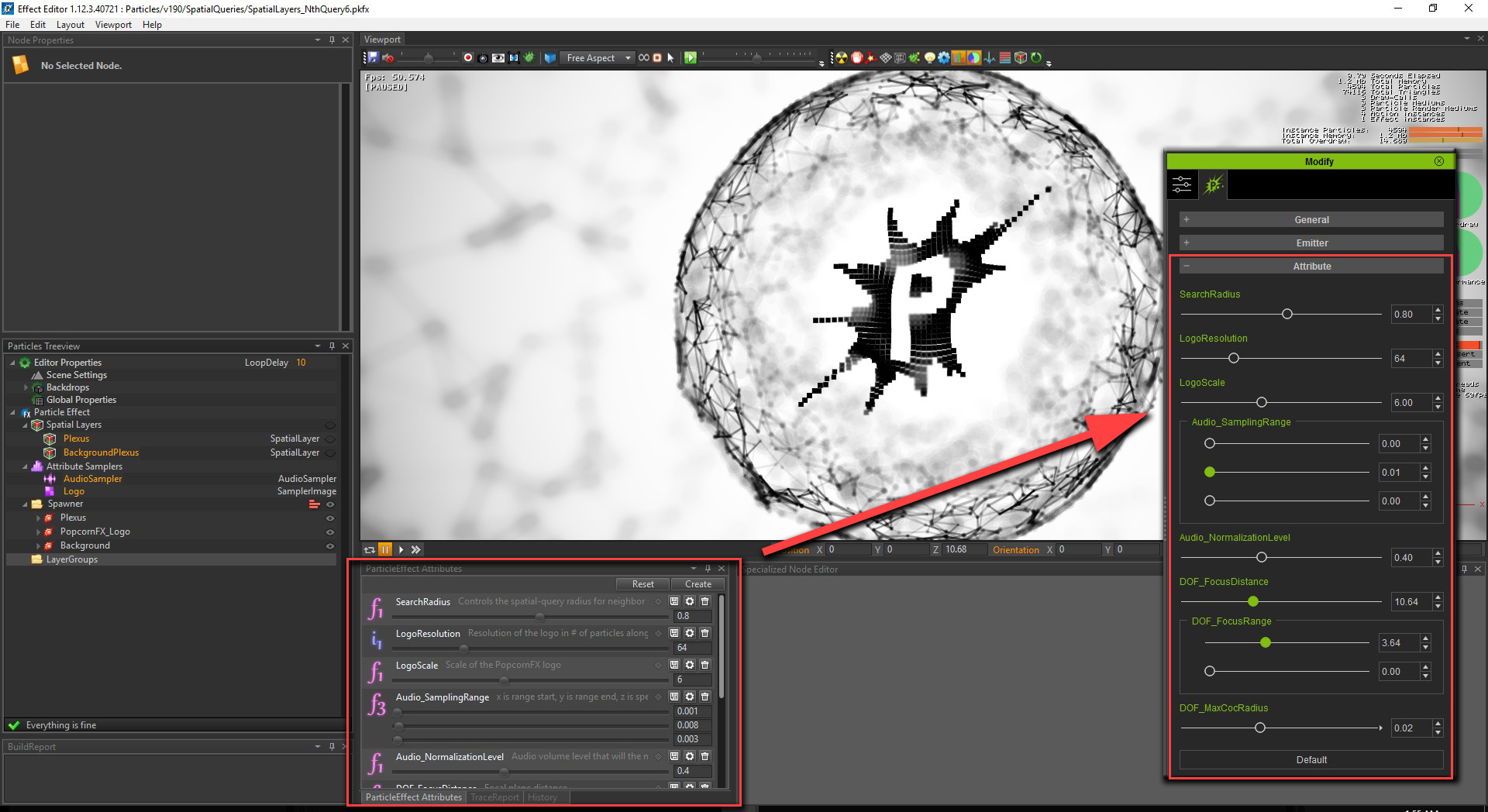Click the save icon on SearchRadius attribute row
The height and width of the screenshot is (812, 1488).
click(674, 601)
